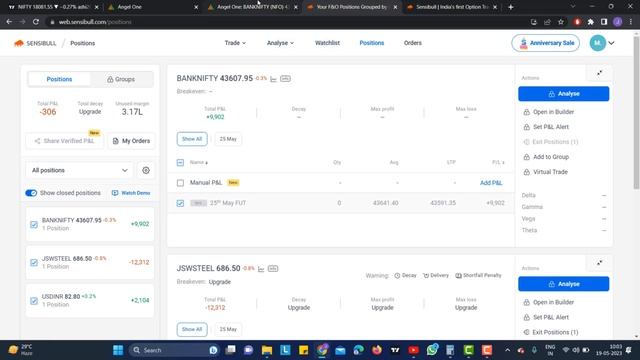This screenshot has height=360, width=640.
Task: Open YouTube icon in taskbar
Action: (413, 350)
